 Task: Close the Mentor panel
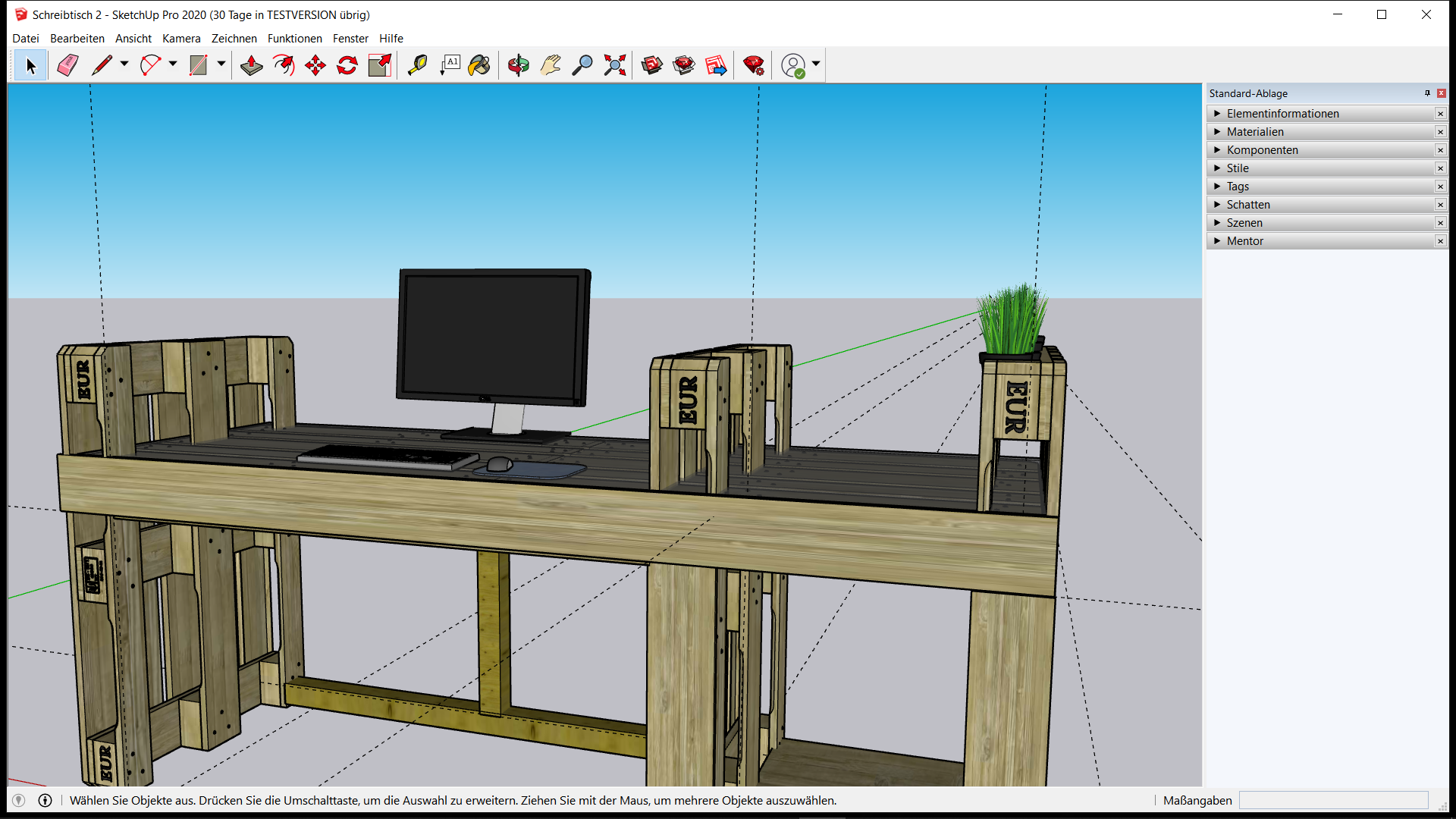tap(1440, 241)
